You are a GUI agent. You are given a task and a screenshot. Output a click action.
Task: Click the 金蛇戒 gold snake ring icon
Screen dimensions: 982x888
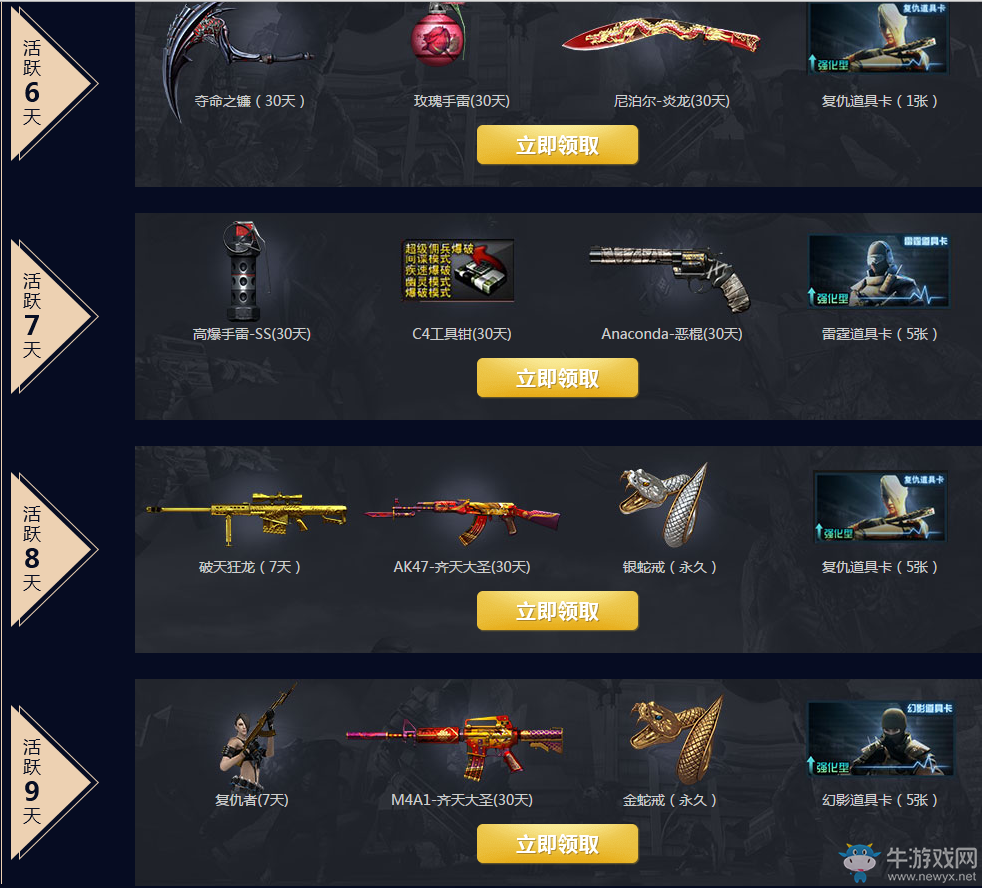(x=677, y=739)
